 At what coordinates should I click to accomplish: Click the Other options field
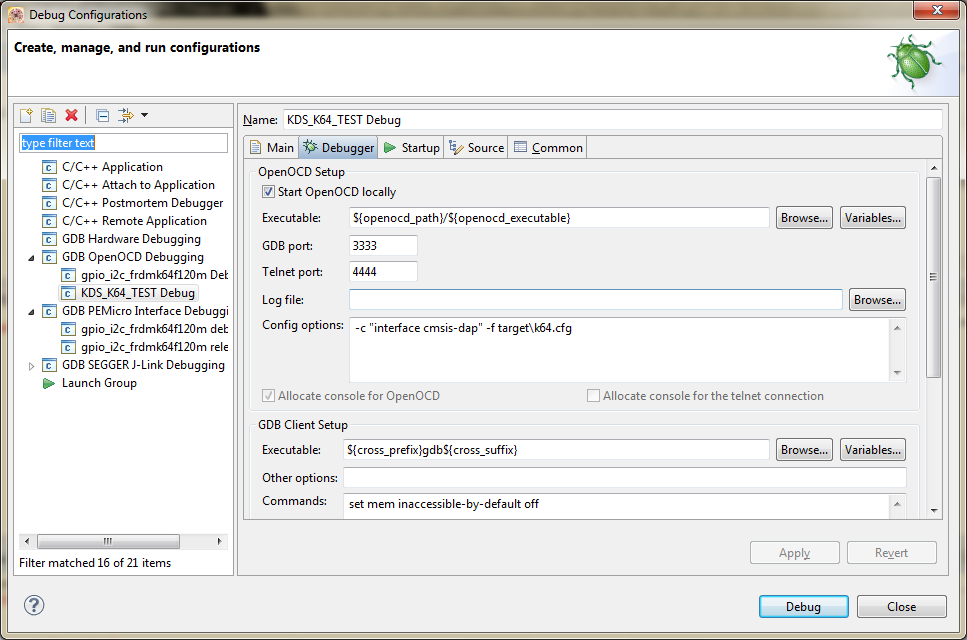point(625,477)
